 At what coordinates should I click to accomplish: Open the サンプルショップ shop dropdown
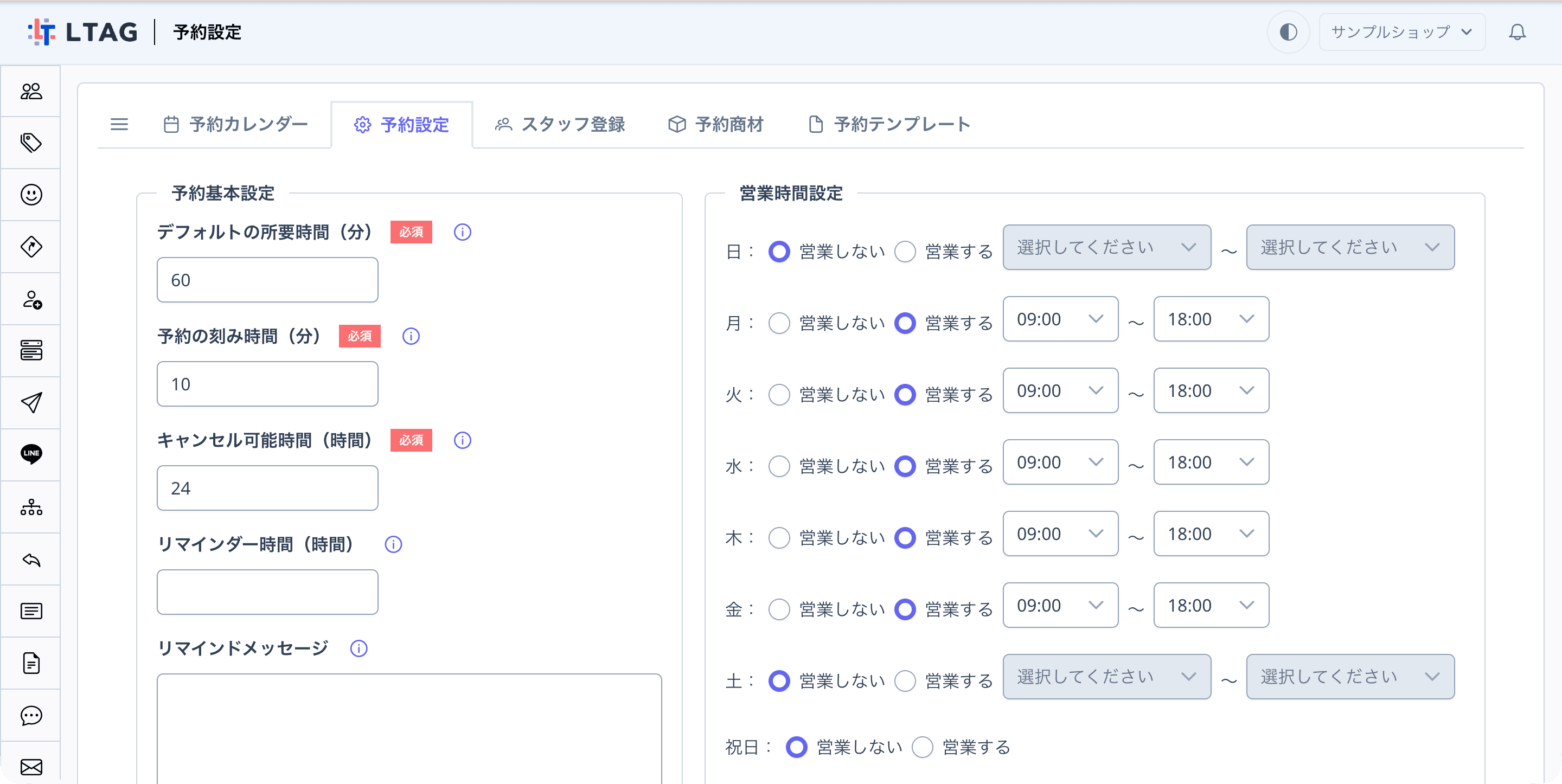tap(1401, 32)
